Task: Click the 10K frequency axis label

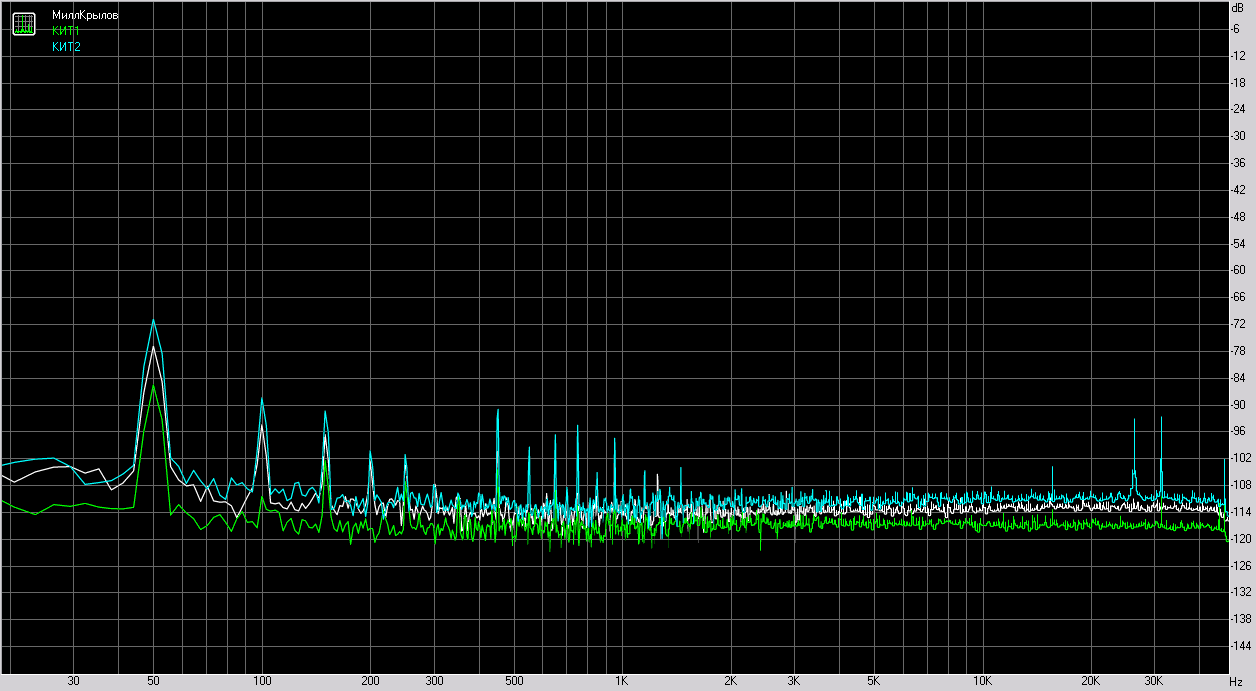Action: pyautogui.click(x=983, y=682)
